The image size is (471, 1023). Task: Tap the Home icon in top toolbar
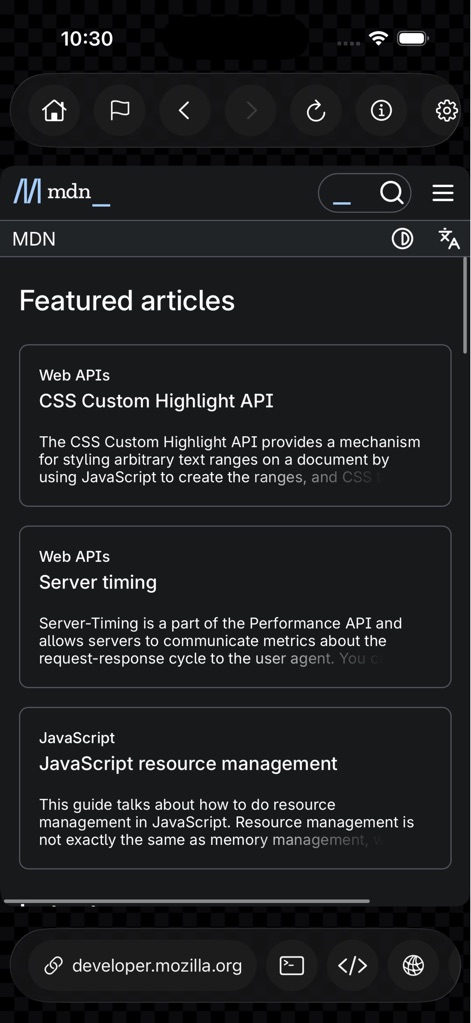coord(54,111)
